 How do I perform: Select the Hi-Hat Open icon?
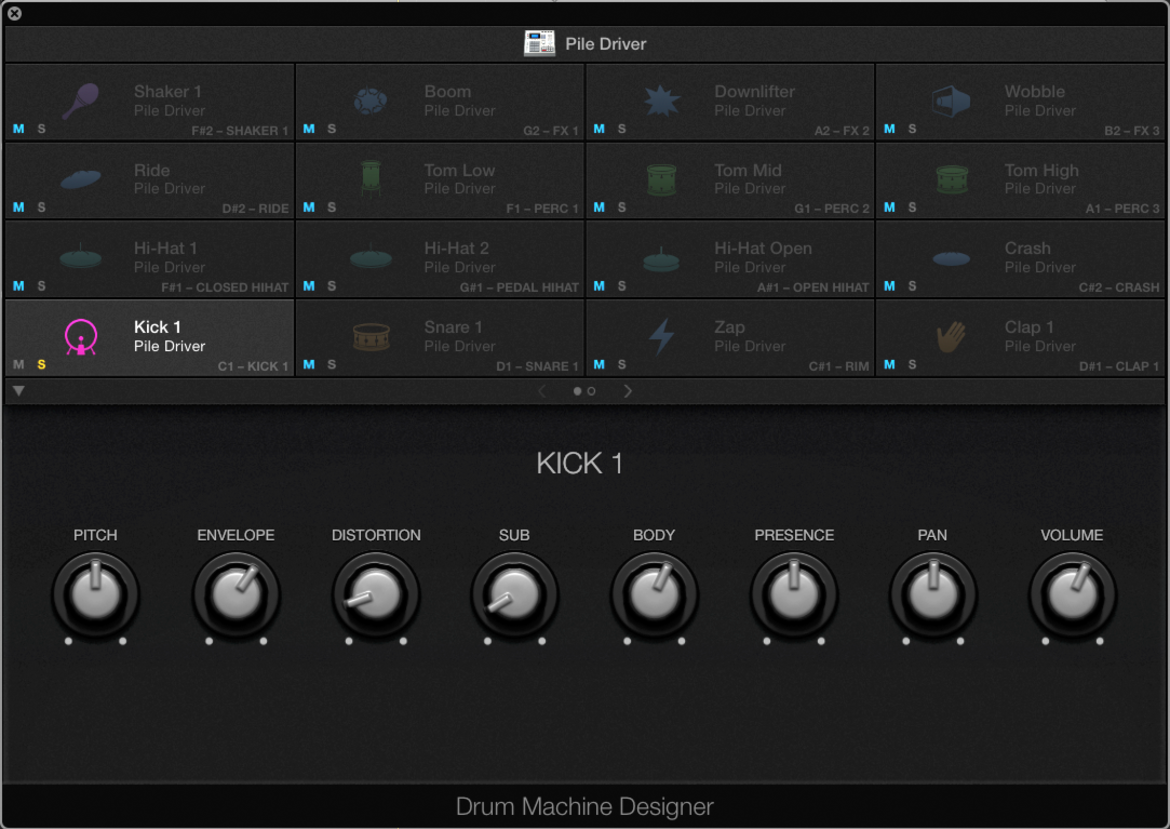tap(662, 258)
